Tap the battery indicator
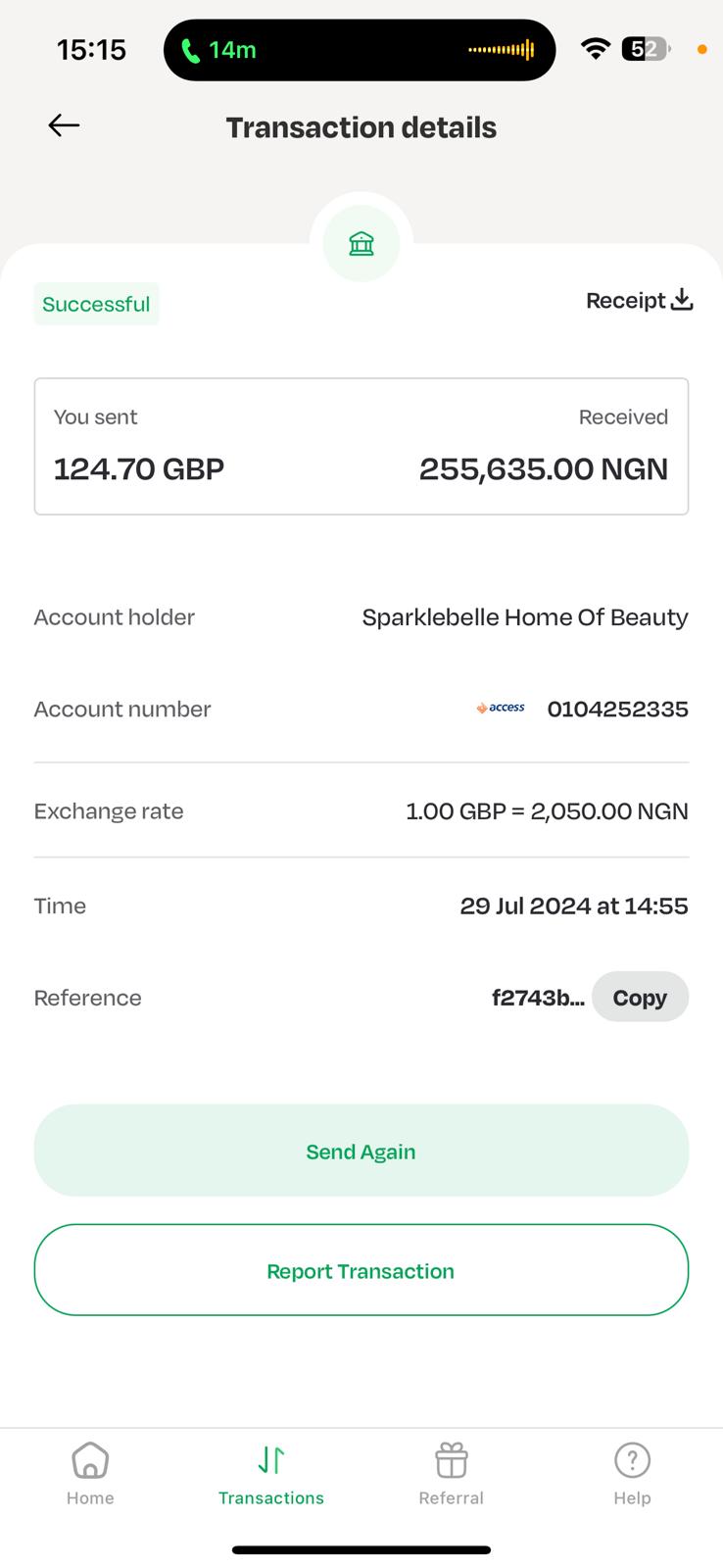 click(645, 49)
